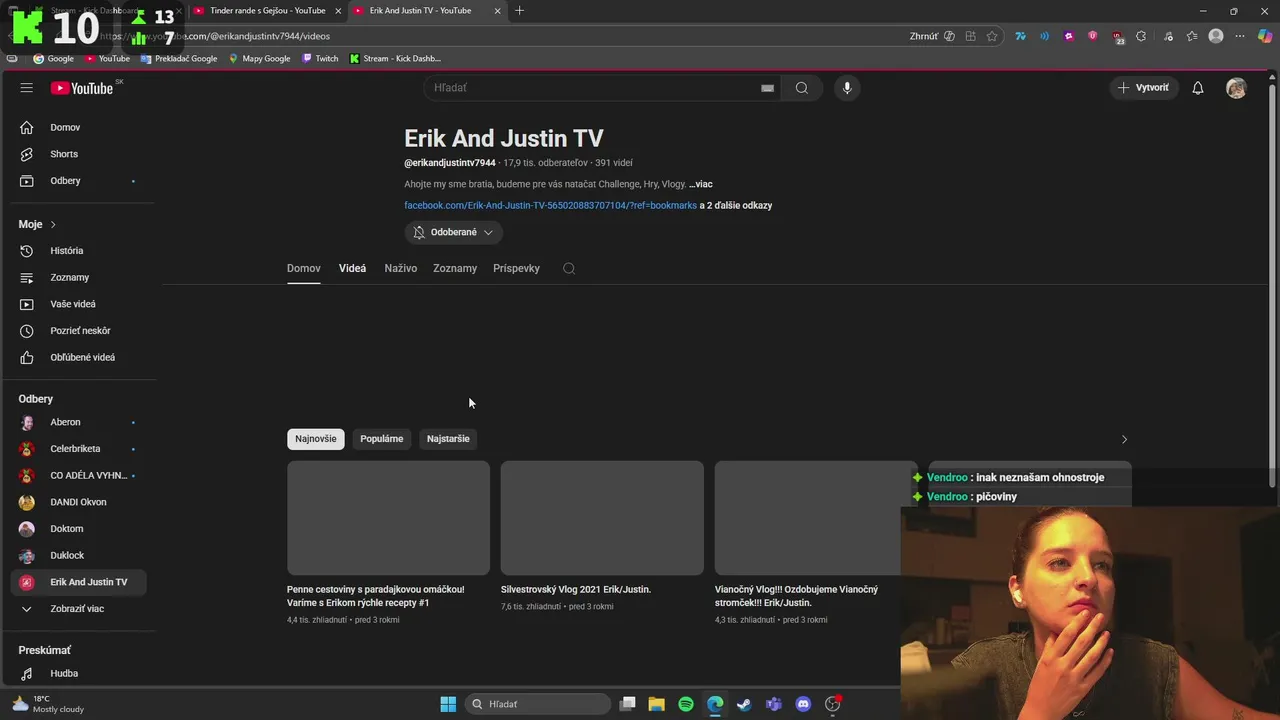Screen dimensions: 1280x720
Task: Open Copilot icon in browser toolbar
Action: click(x=1264, y=36)
